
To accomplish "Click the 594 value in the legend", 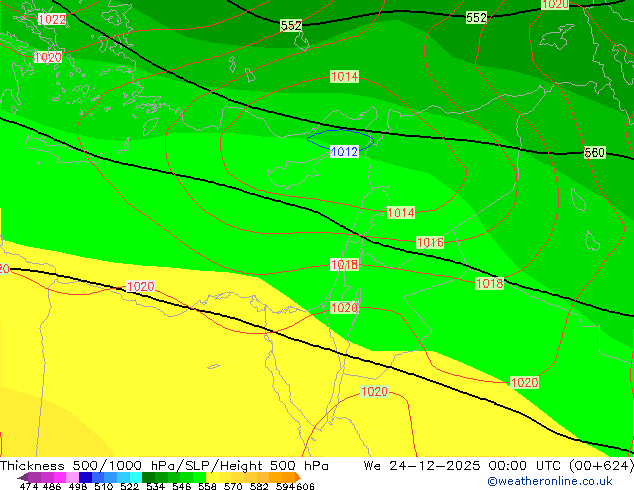I will 285,486.
